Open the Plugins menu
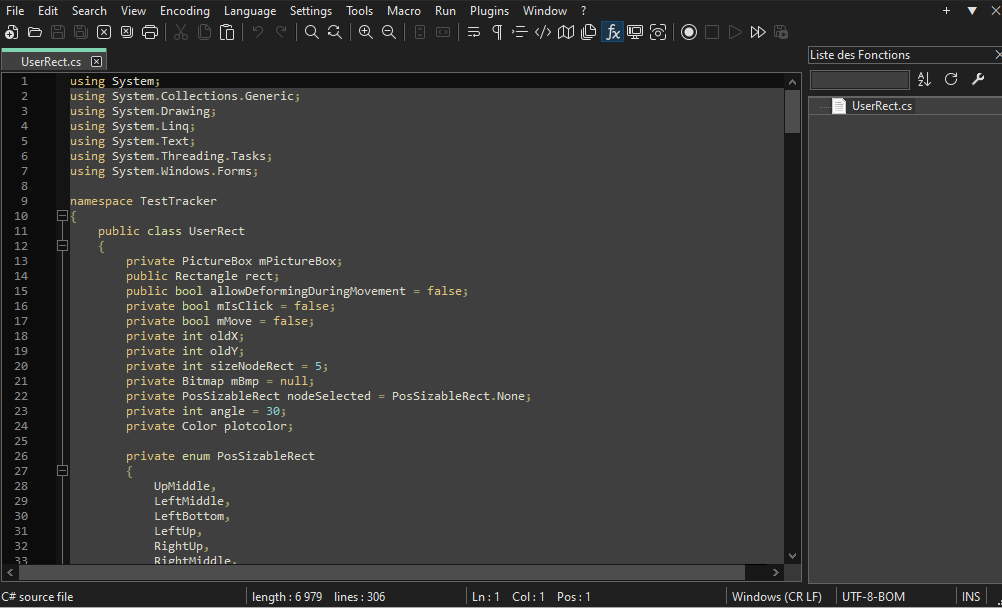 (489, 11)
